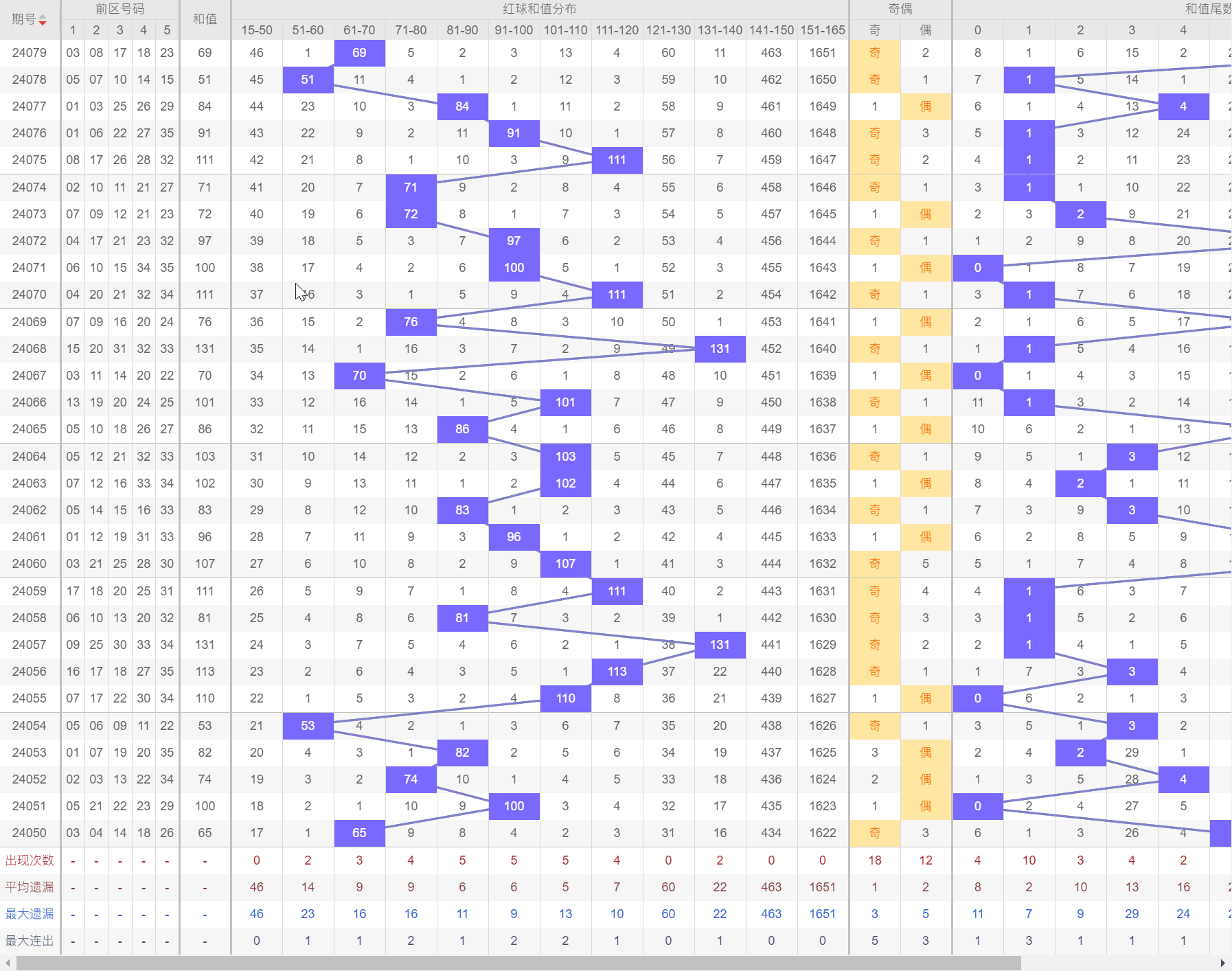Click the 奇 sub-header under 奇偶
This screenshot has width=1232, height=971.
875,30
